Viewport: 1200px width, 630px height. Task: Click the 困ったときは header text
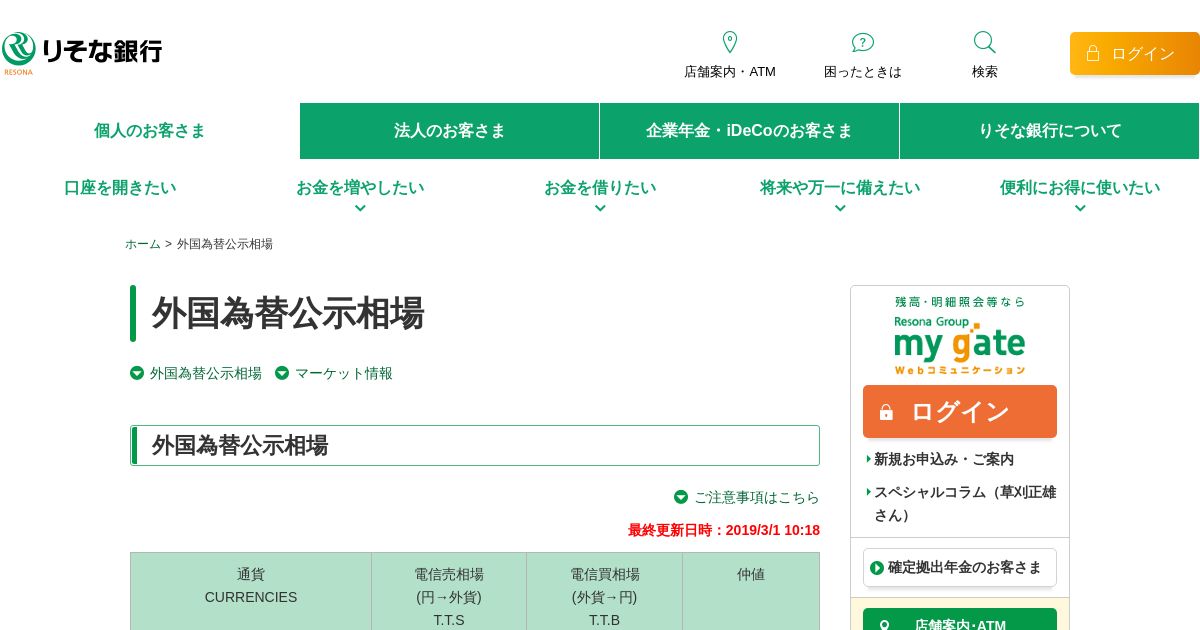tap(863, 72)
